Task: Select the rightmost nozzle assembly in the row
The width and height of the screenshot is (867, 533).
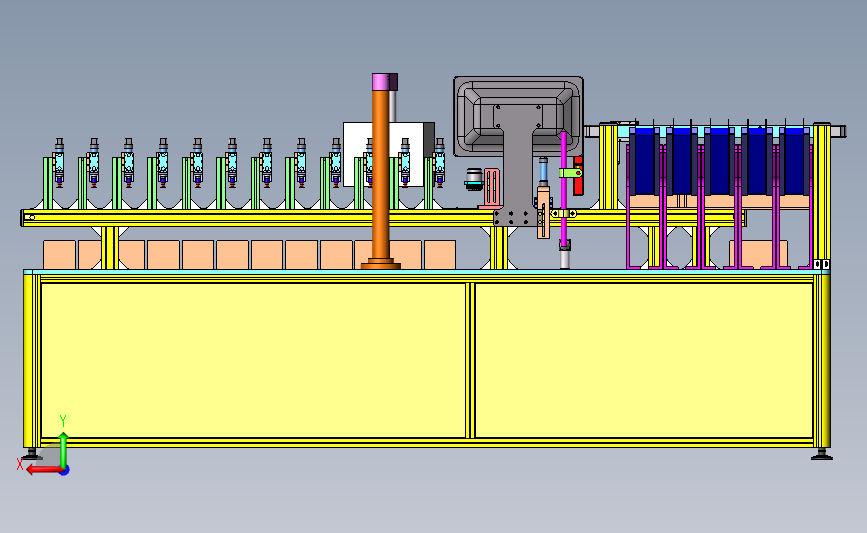Action: (440, 163)
